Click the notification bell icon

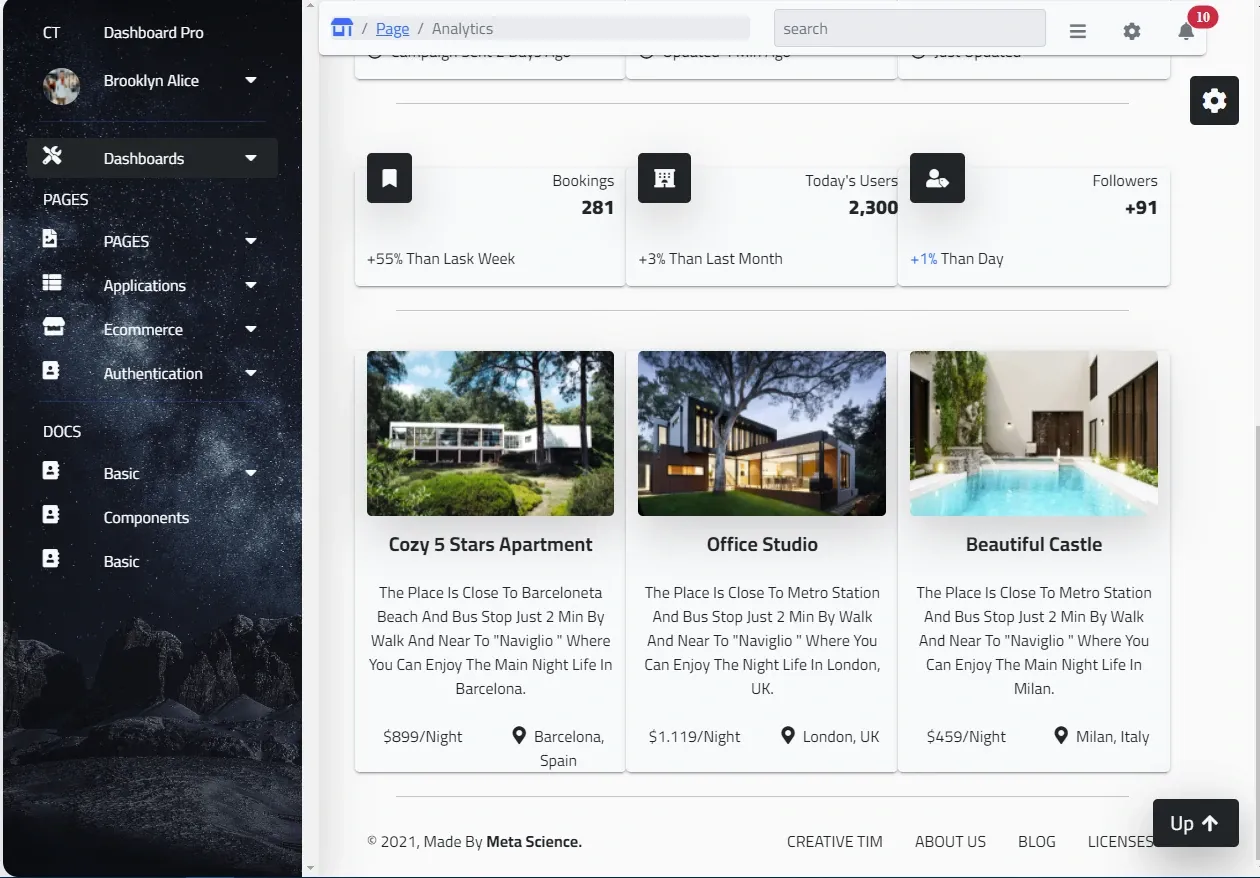1186,31
